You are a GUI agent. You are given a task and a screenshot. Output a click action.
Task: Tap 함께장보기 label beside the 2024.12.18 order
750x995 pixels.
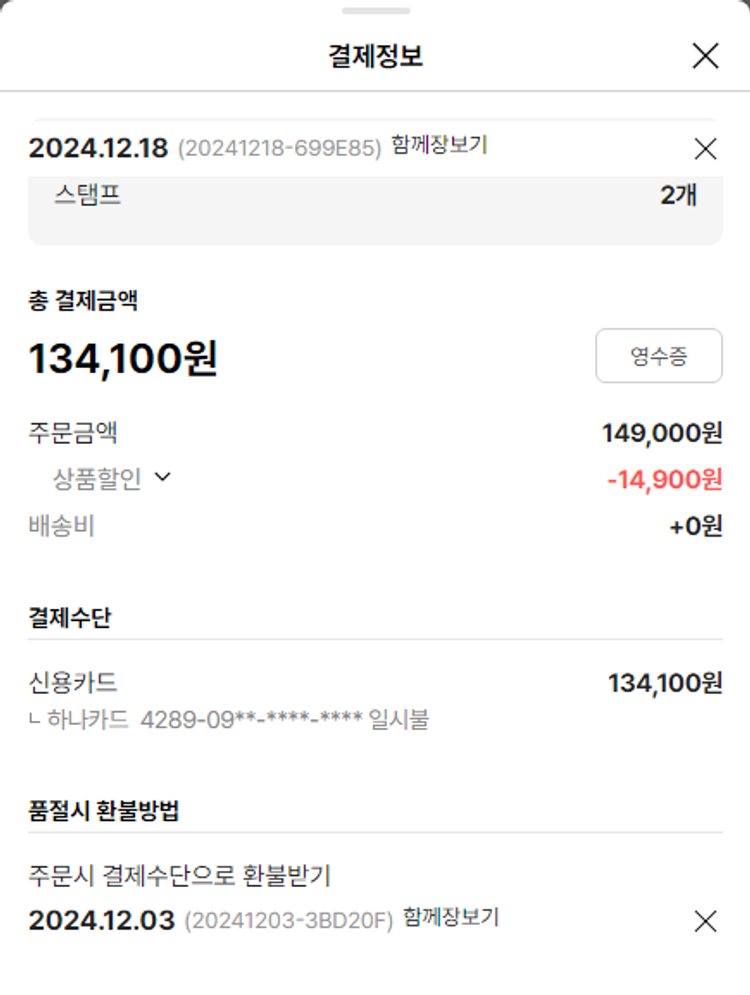[x=439, y=146]
